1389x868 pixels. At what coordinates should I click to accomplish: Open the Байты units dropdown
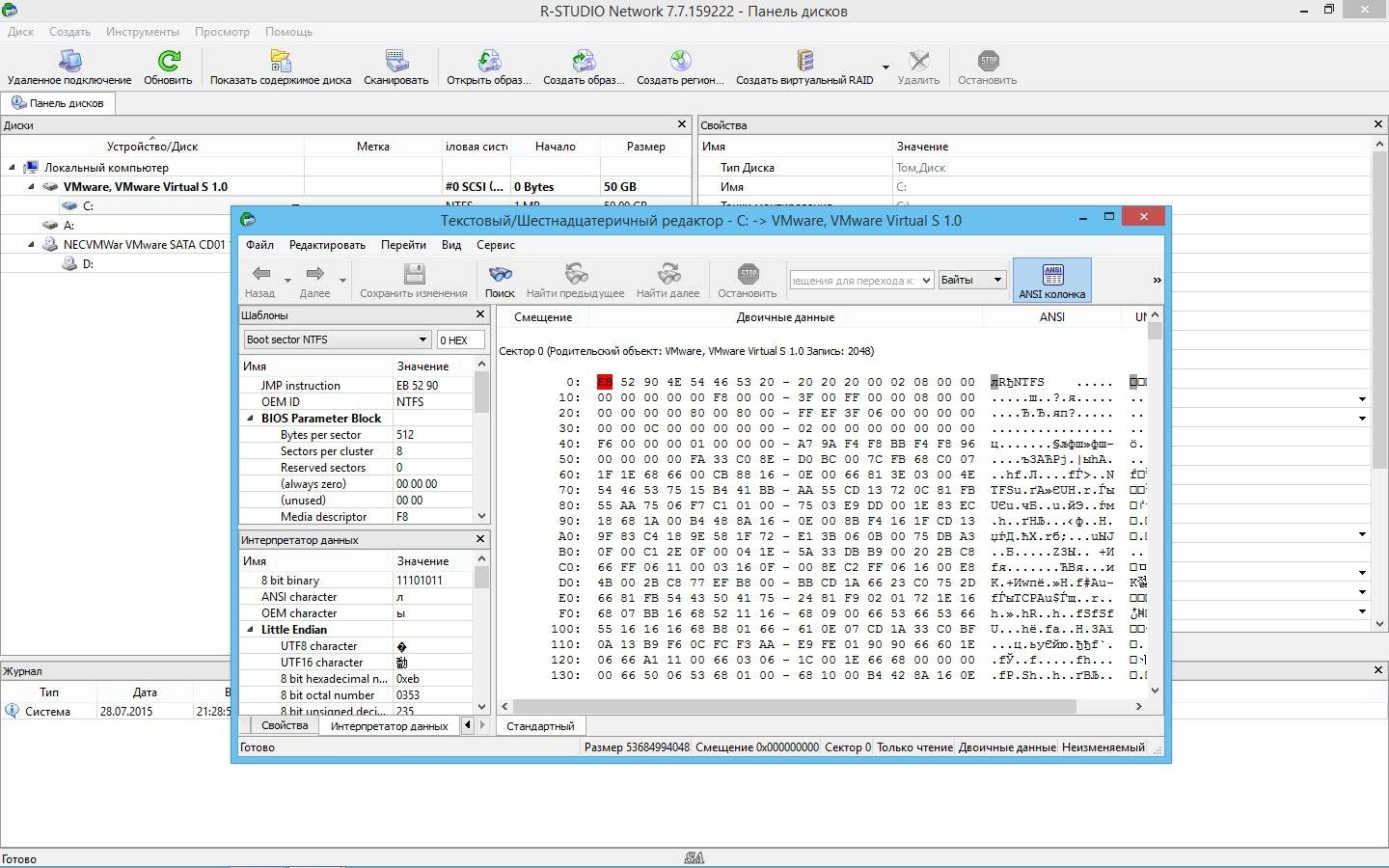click(972, 281)
